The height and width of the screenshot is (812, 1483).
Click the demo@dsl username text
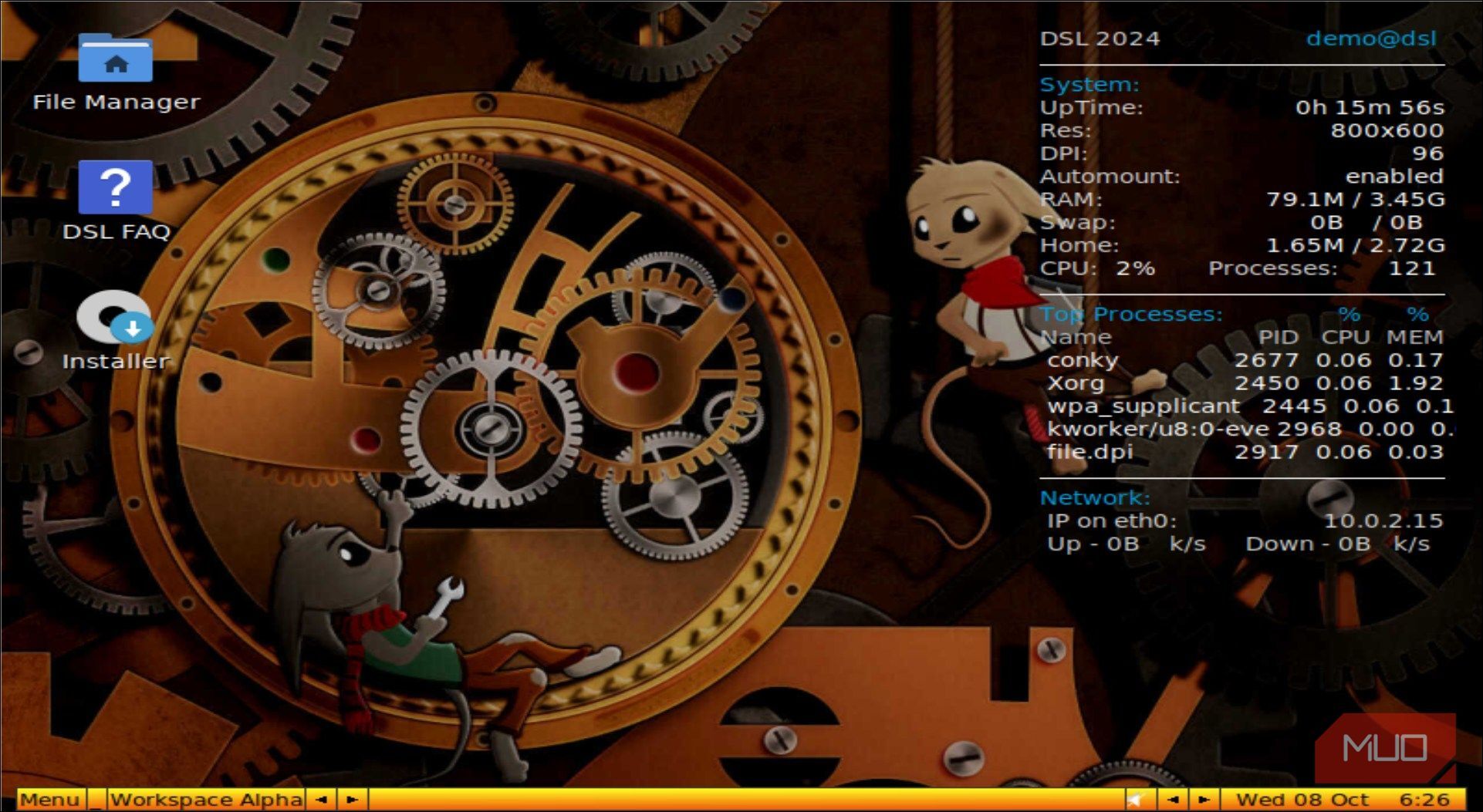1370,39
